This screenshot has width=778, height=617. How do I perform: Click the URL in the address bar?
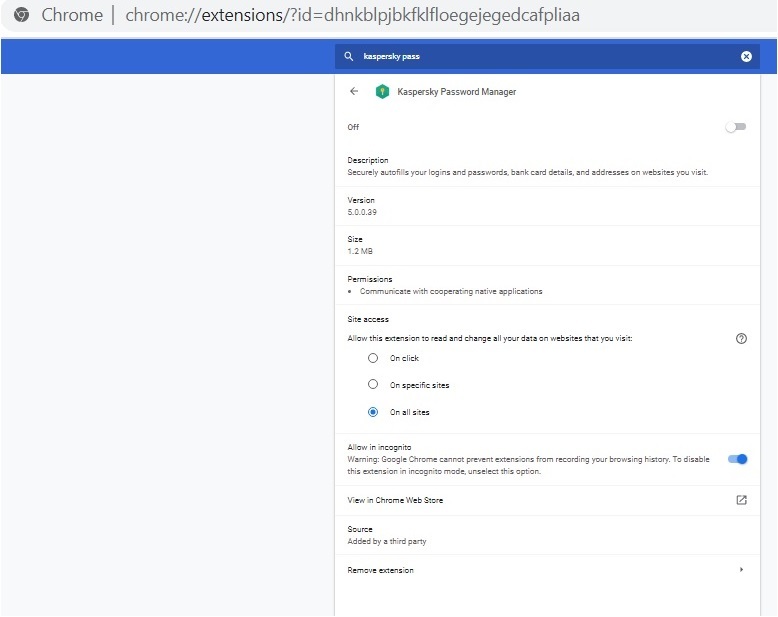(x=352, y=15)
